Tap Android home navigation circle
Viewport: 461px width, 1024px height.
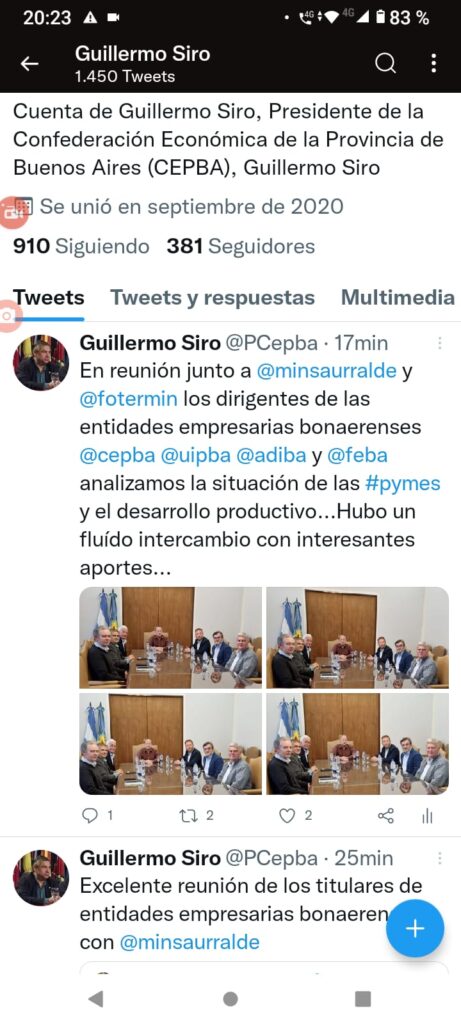pyautogui.click(x=230, y=999)
